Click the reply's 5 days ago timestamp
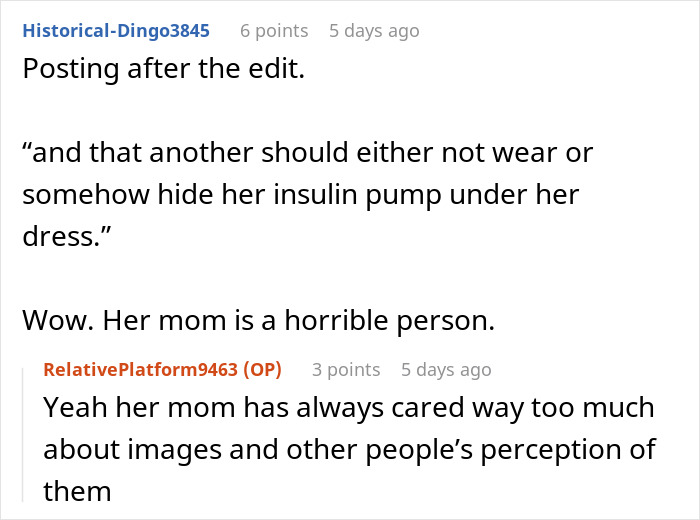The width and height of the screenshot is (700, 520). tap(446, 370)
